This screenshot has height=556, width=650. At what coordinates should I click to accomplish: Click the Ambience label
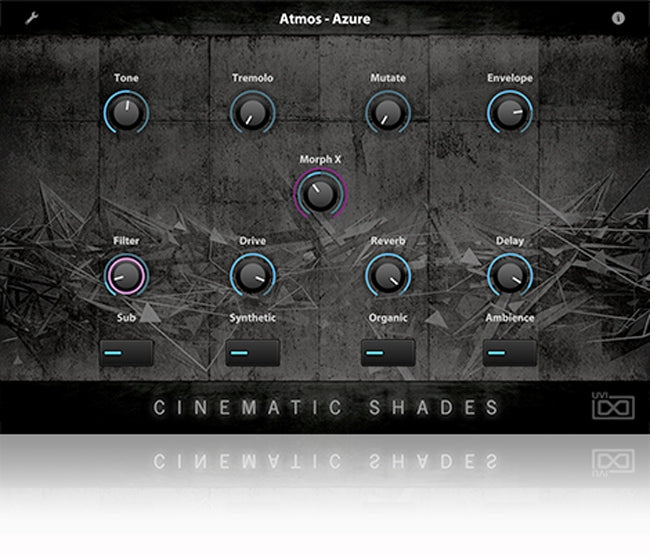pyautogui.click(x=510, y=318)
